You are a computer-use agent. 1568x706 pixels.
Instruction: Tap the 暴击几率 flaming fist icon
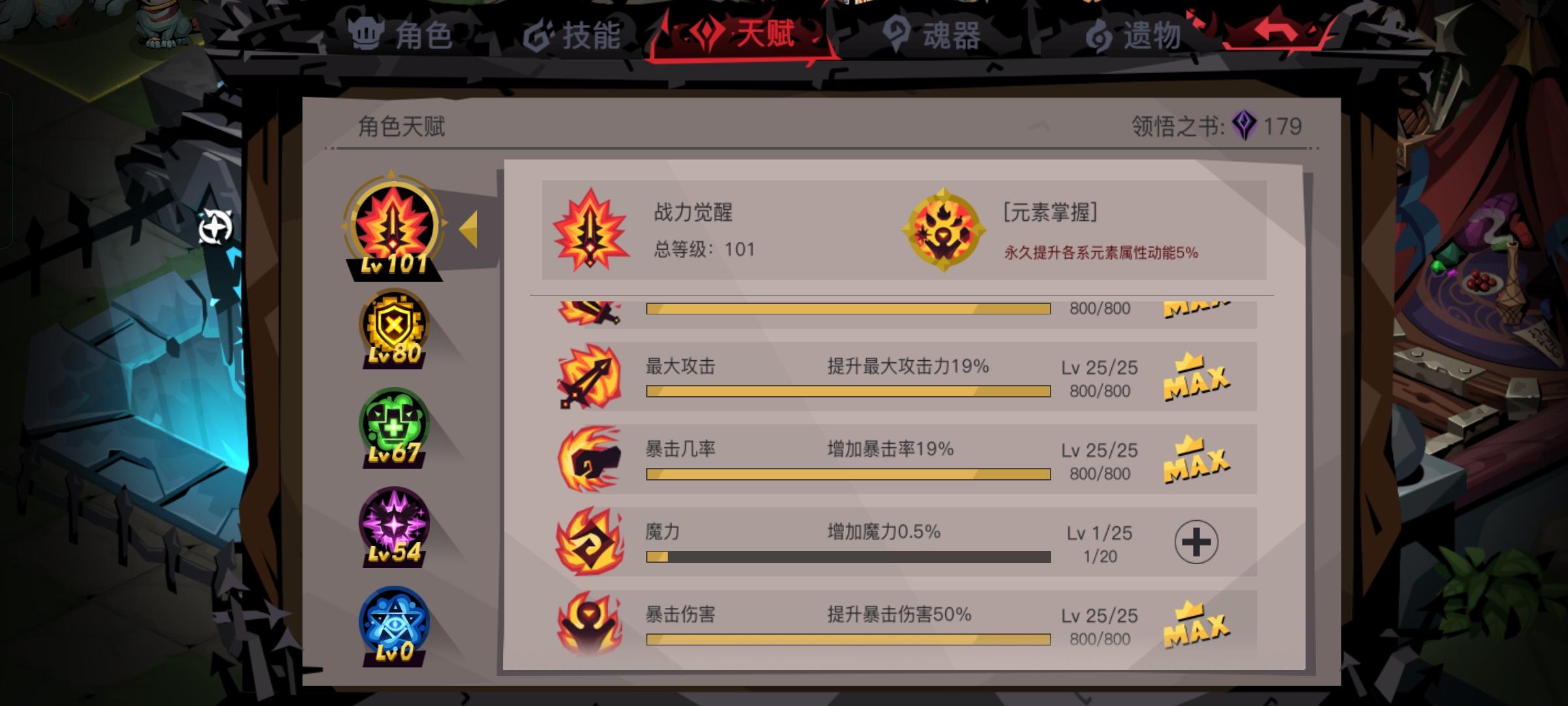(x=589, y=460)
